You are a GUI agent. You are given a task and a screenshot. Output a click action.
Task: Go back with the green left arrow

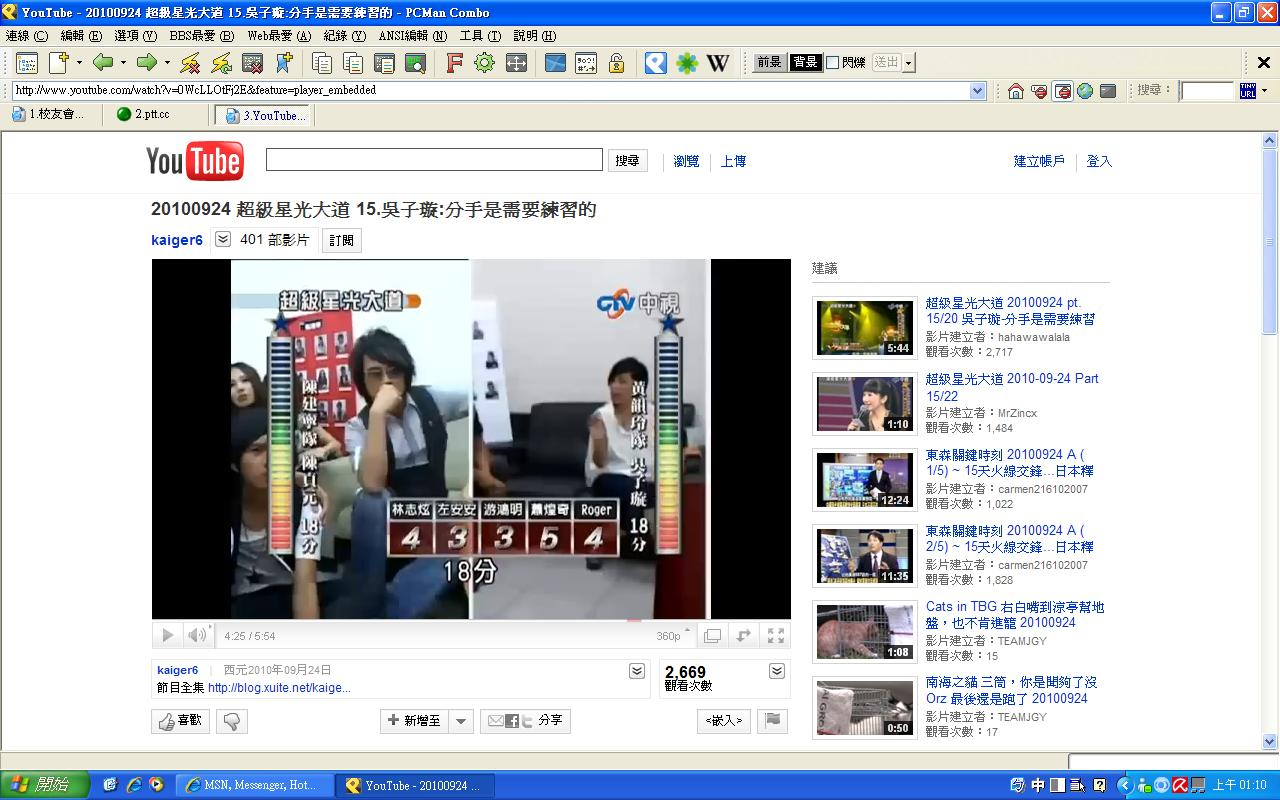[x=103, y=63]
